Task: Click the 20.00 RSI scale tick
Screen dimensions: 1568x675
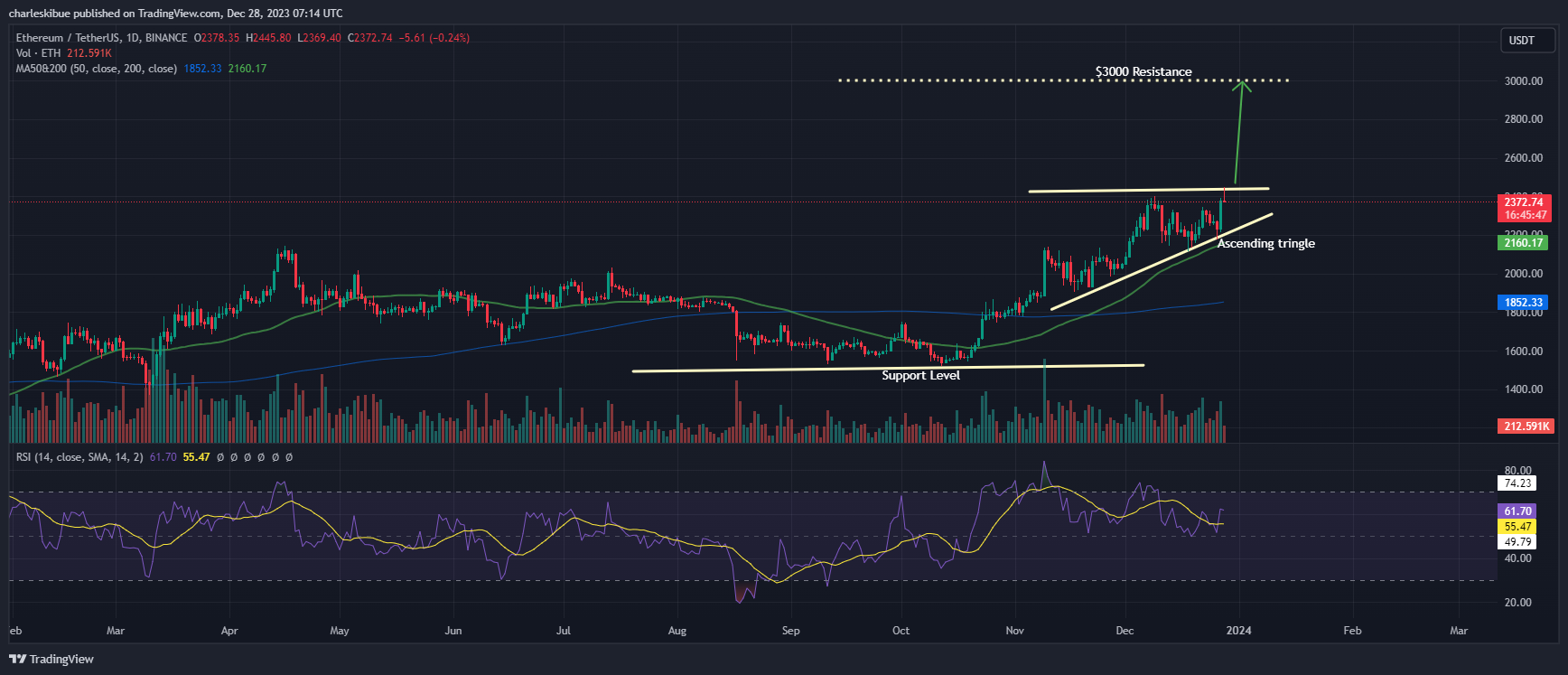Action: point(1517,602)
